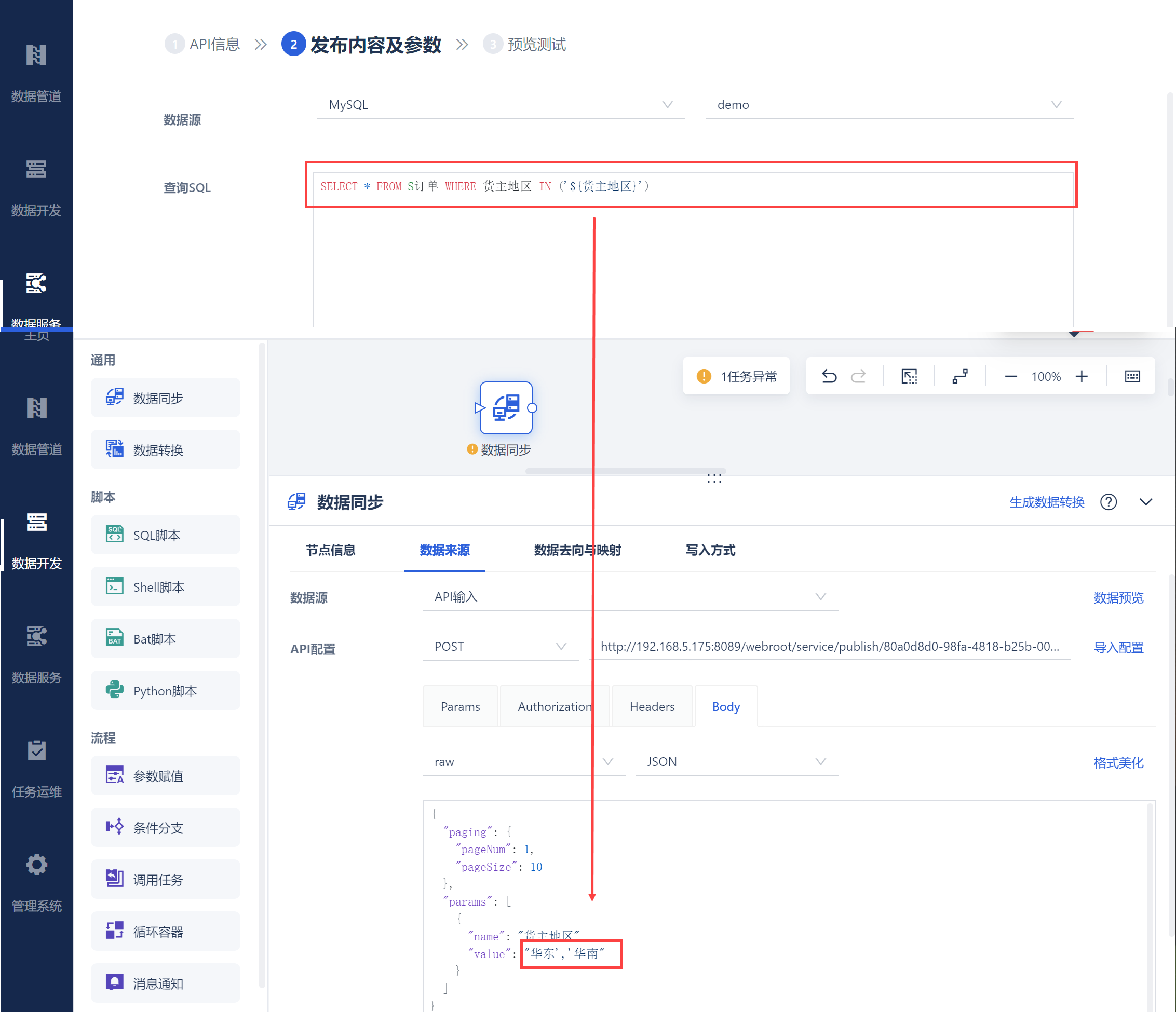Collapse the 数据同步 panel with chevron
The image size is (1176, 1012).
(x=1146, y=502)
